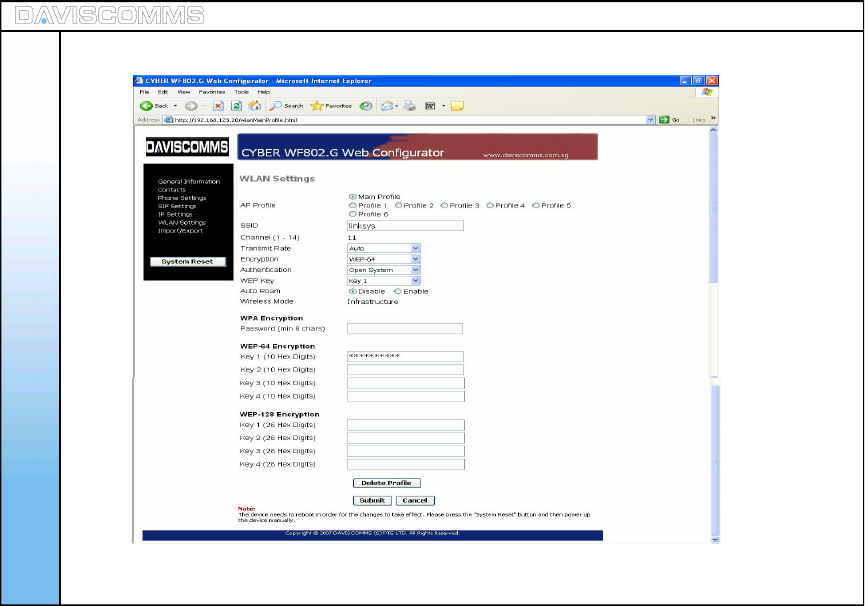The image size is (865, 606).
Task: Click the scrollbar up arrow
Action: [x=713, y=130]
